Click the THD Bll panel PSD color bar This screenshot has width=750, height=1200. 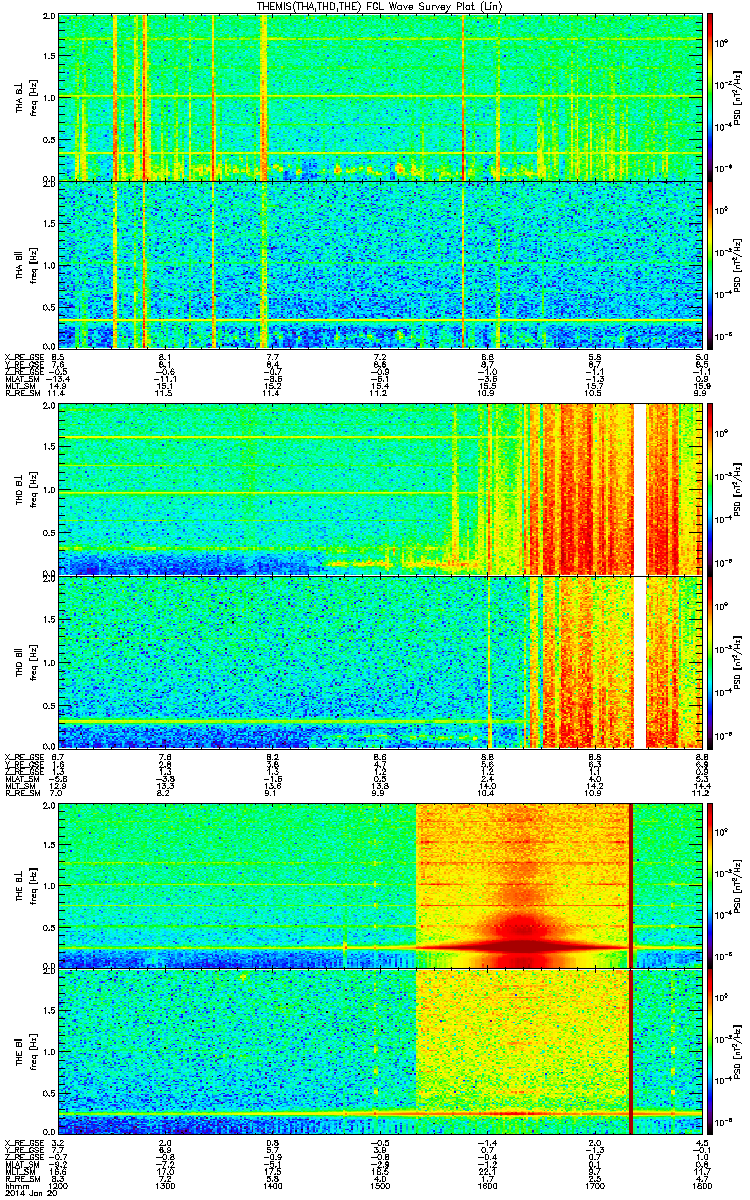point(711,661)
